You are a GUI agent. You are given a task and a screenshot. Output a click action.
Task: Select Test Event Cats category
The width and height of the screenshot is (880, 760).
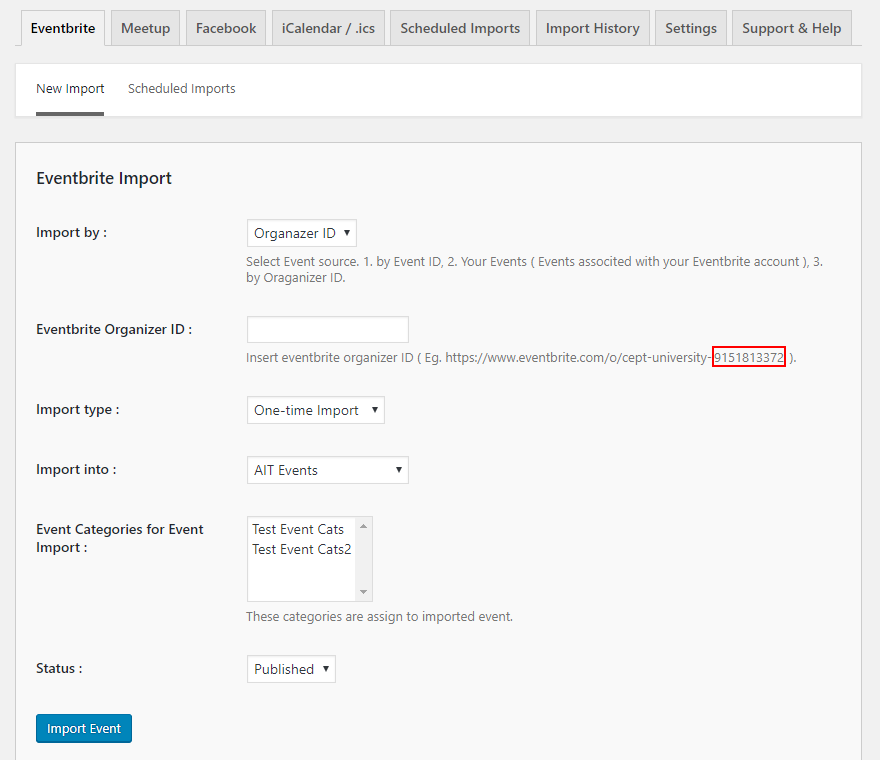[x=298, y=529]
